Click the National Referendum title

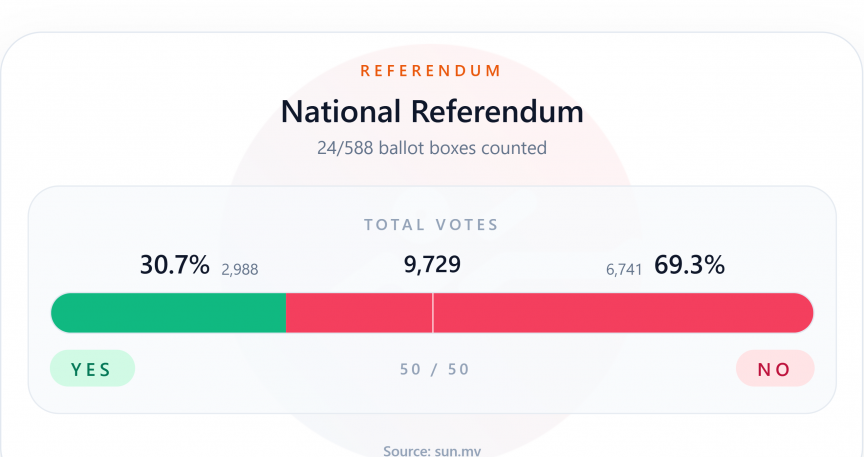tap(431, 111)
